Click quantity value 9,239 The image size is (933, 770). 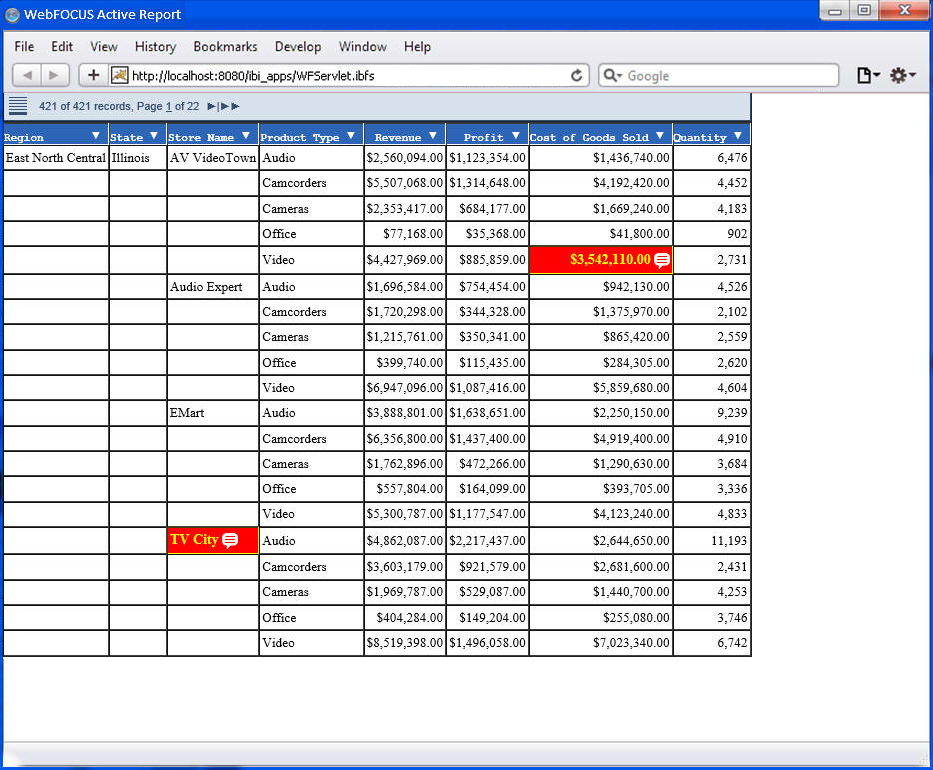tap(732, 413)
